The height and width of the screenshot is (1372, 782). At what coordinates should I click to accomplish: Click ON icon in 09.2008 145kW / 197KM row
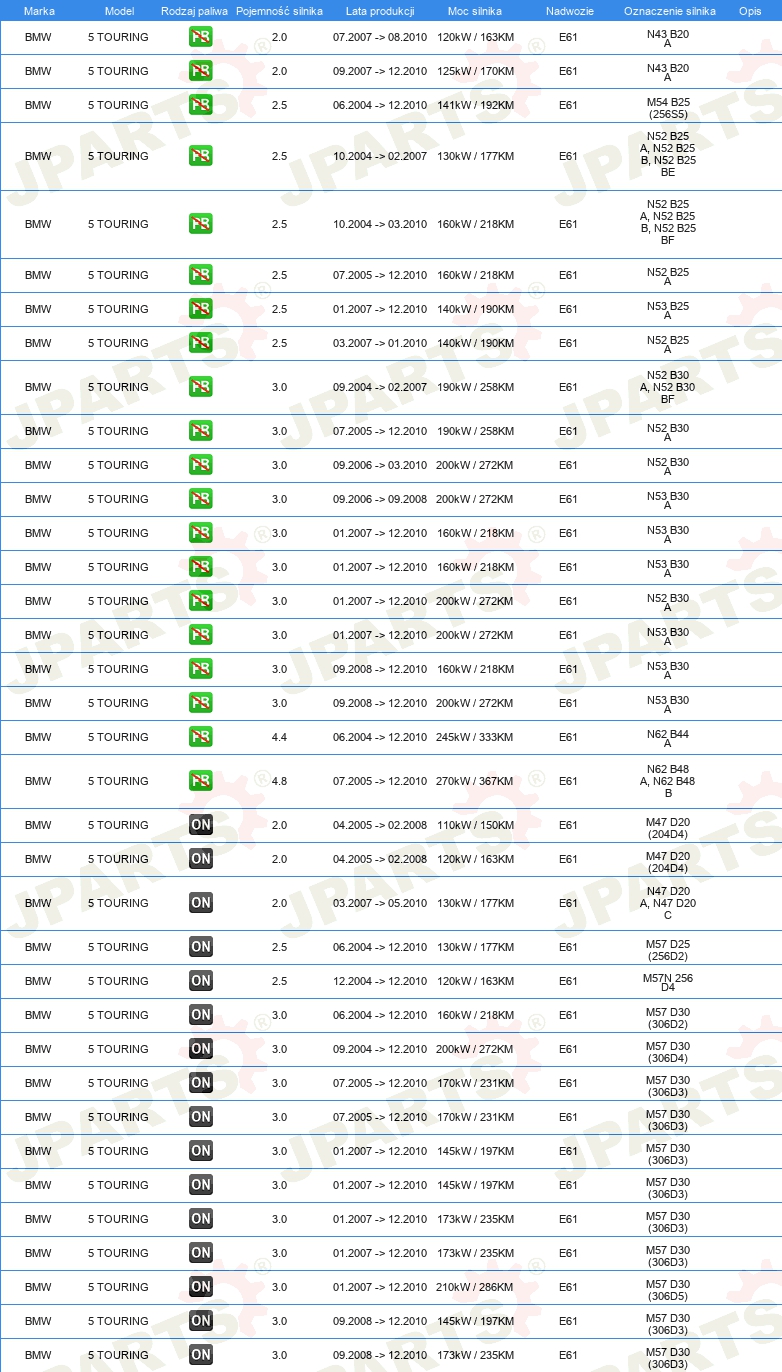coord(201,1321)
